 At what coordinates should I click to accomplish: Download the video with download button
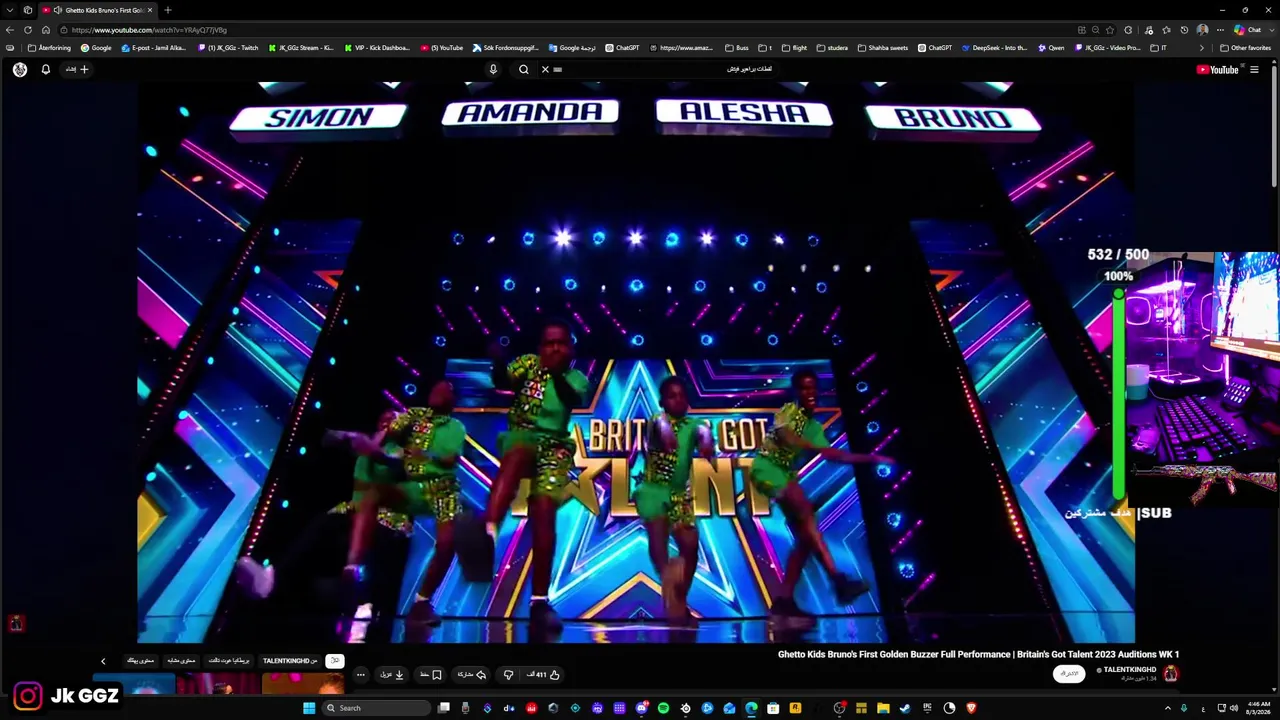(392, 674)
